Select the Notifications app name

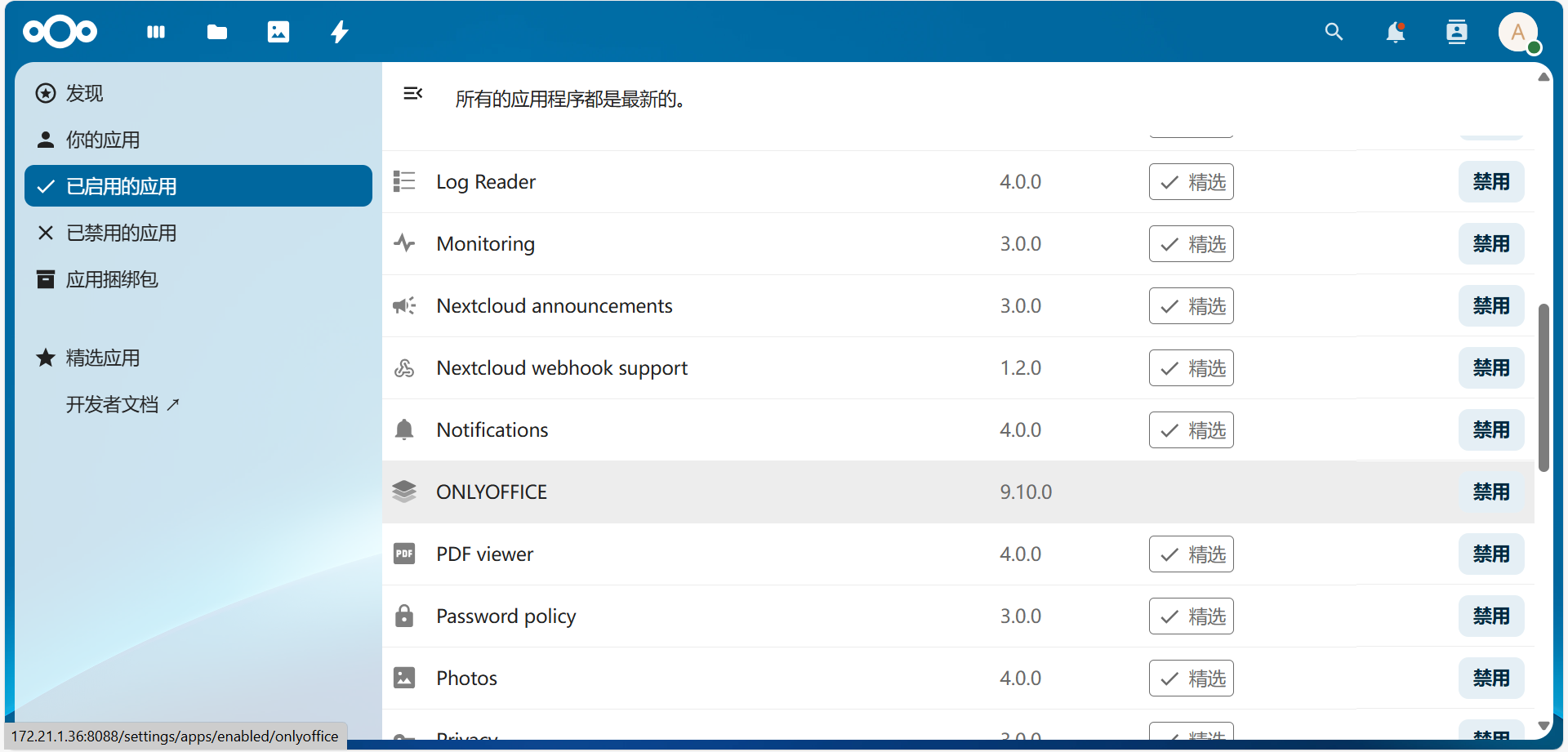[x=492, y=429]
